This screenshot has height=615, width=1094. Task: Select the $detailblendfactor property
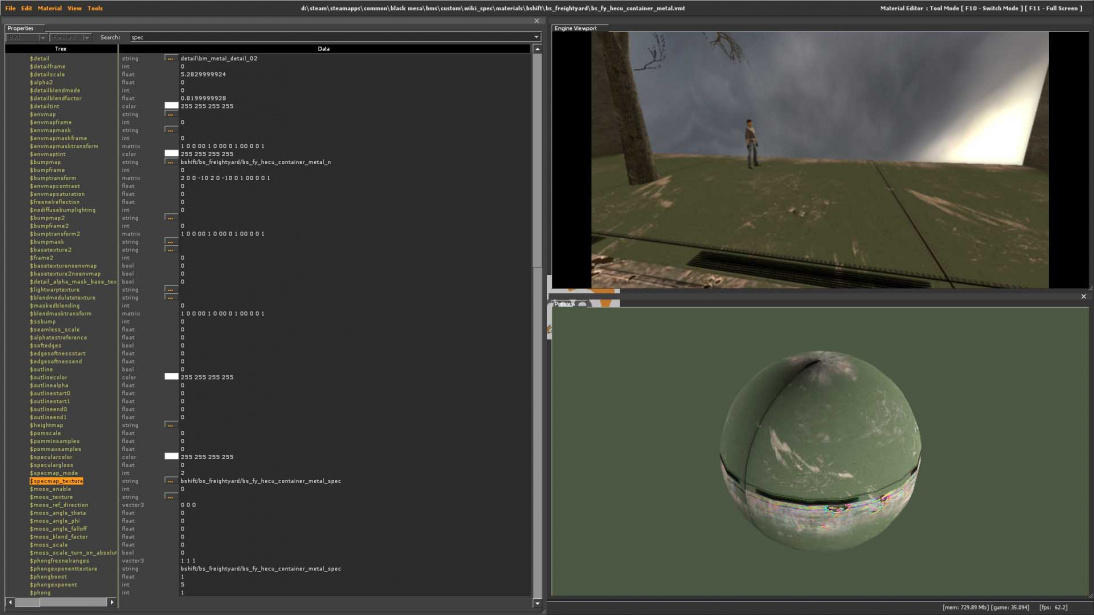(56, 98)
